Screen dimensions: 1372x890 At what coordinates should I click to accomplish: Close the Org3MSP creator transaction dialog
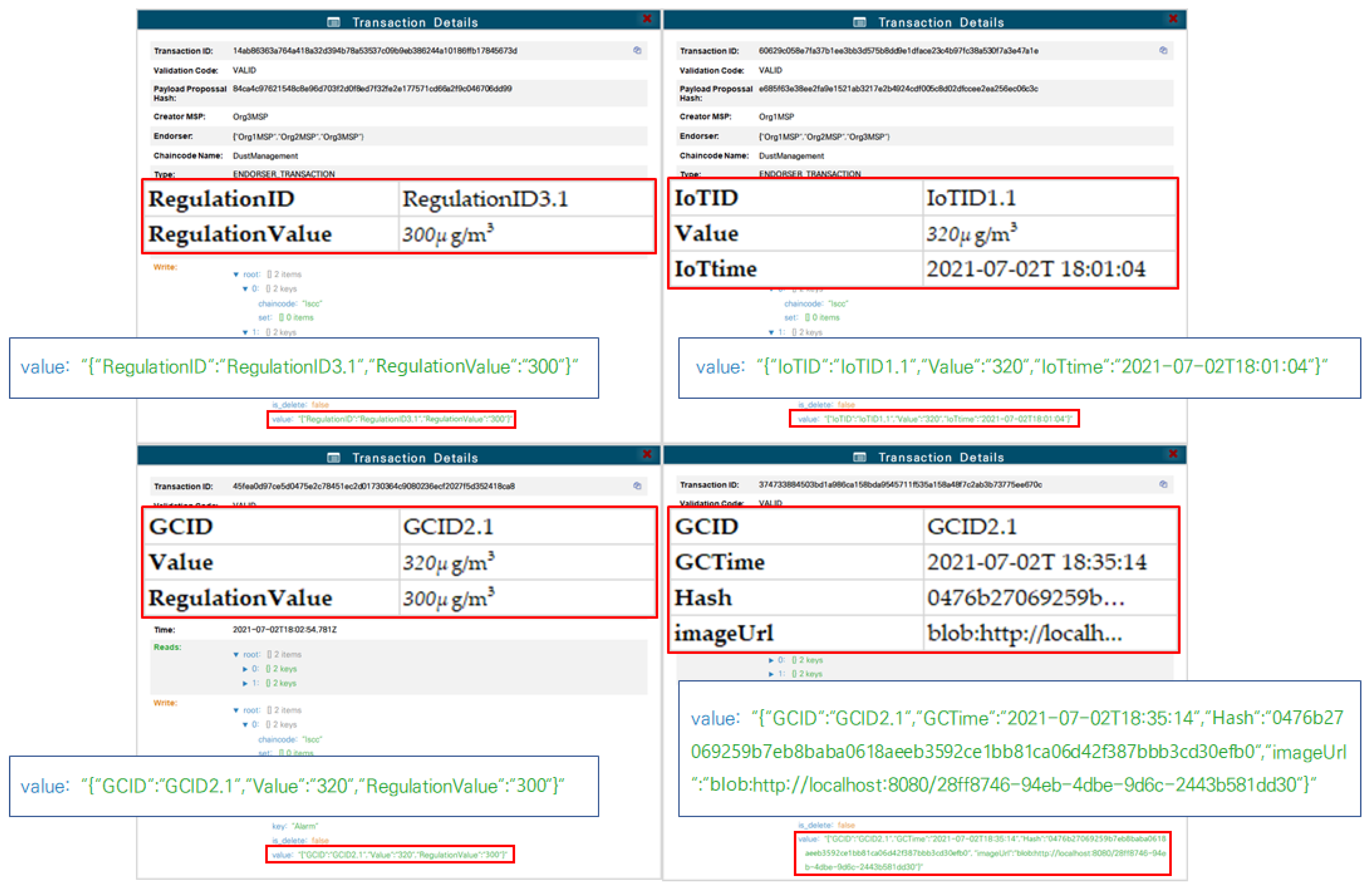click(647, 19)
